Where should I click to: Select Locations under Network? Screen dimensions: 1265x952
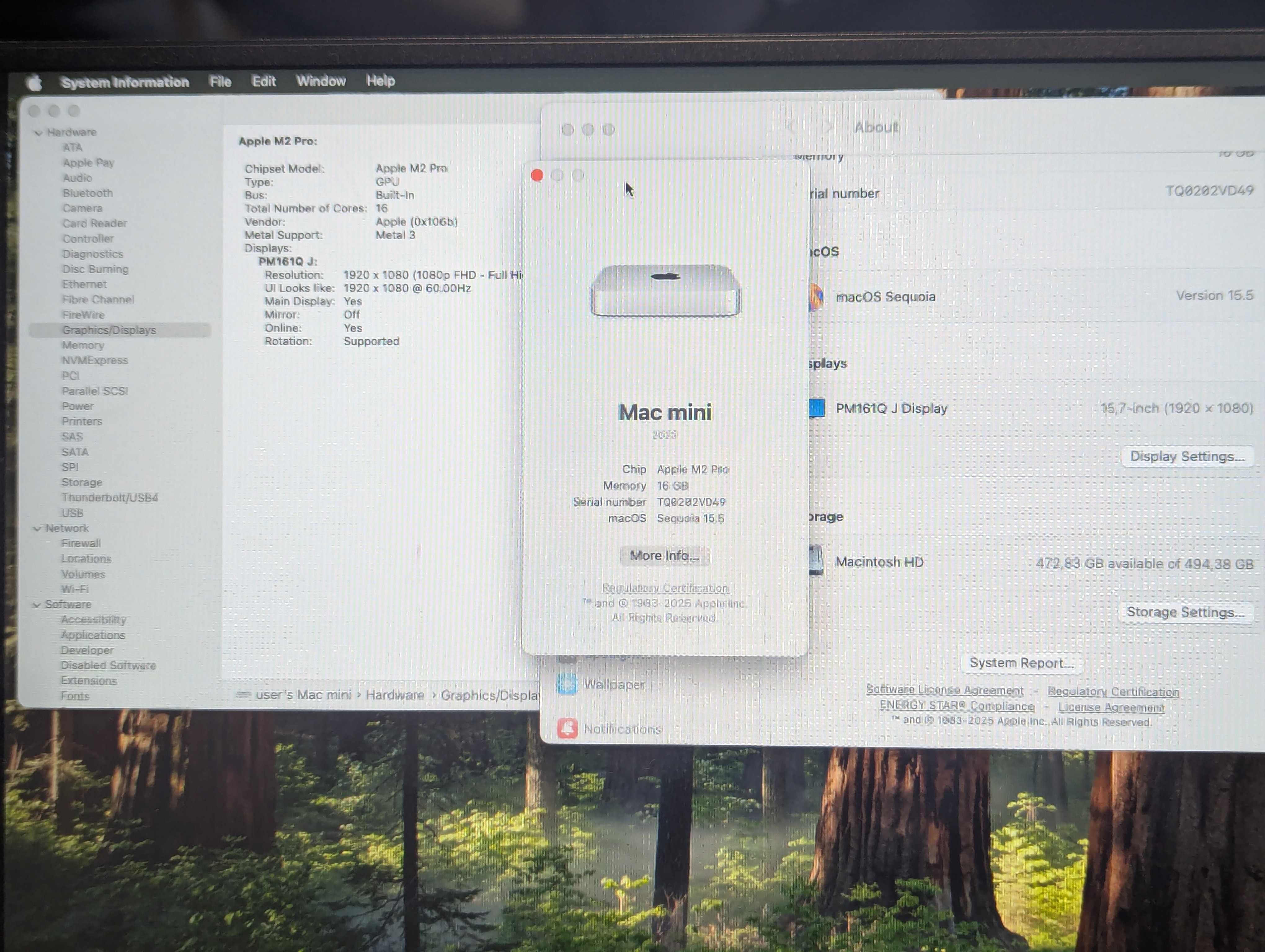[86, 559]
